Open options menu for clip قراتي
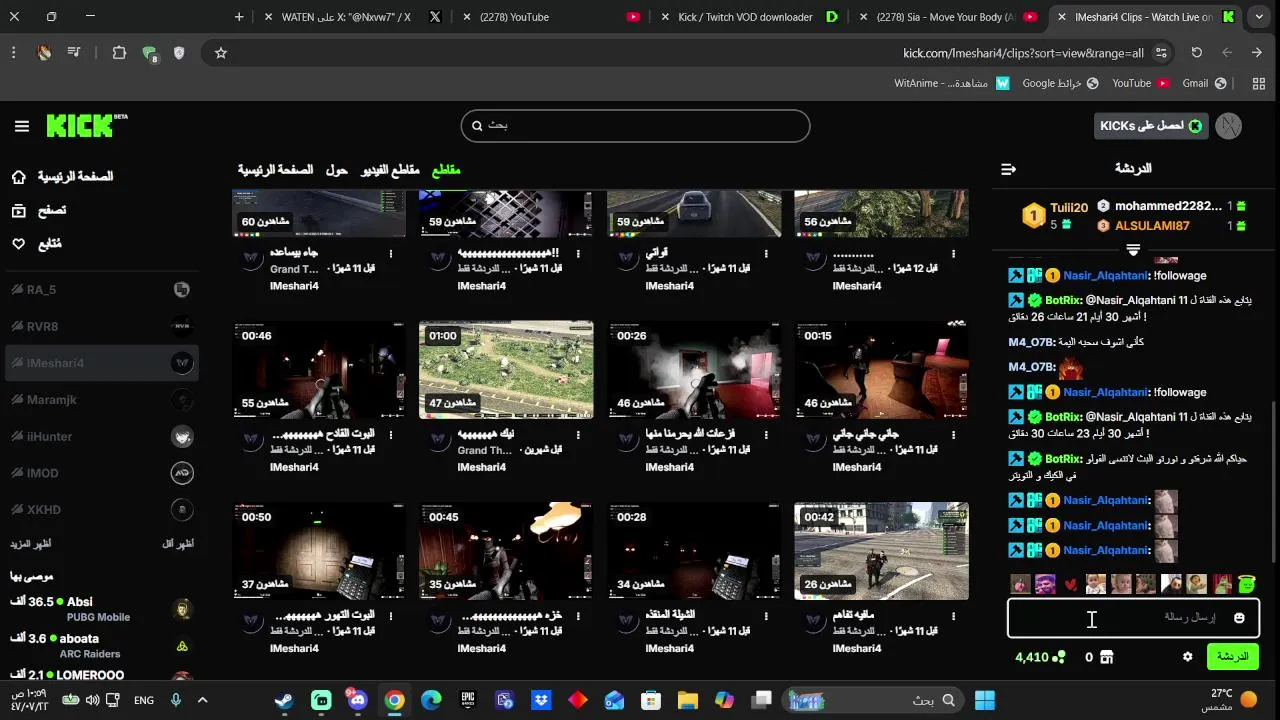Screen dimensions: 1280x720 coord(766,254)
